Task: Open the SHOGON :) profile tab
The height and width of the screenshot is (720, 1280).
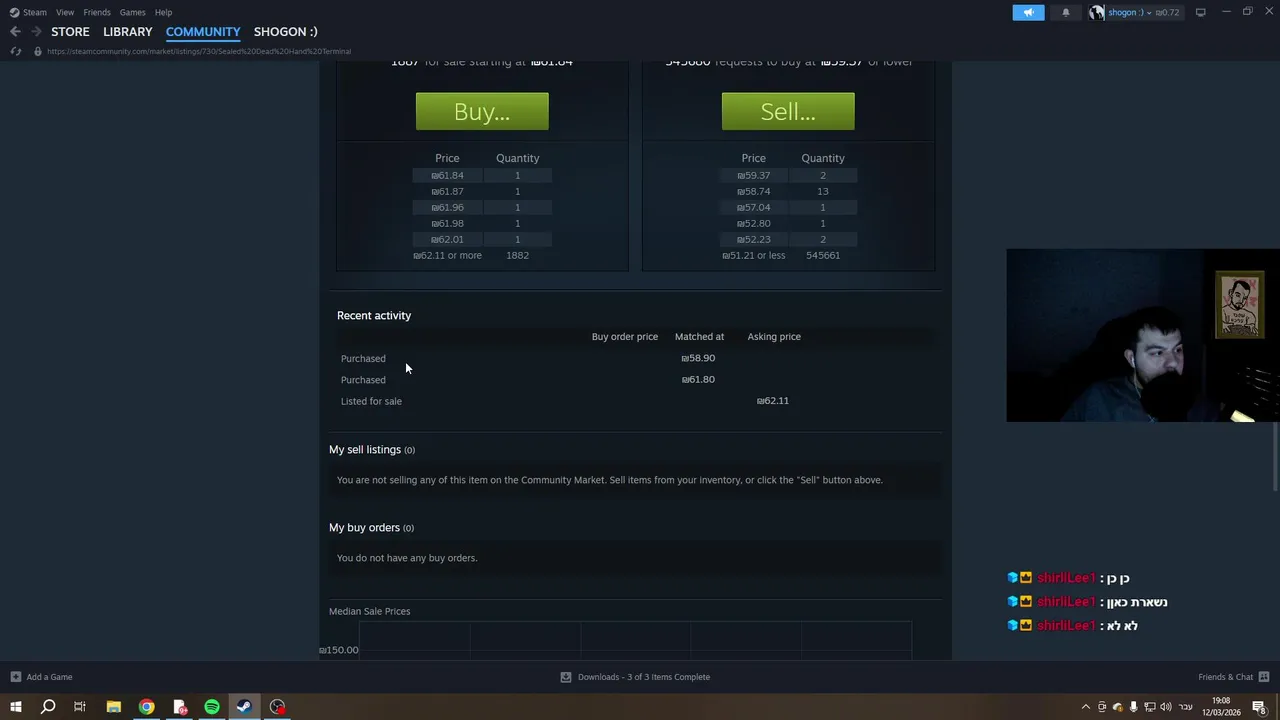Action: pos(285,32)
